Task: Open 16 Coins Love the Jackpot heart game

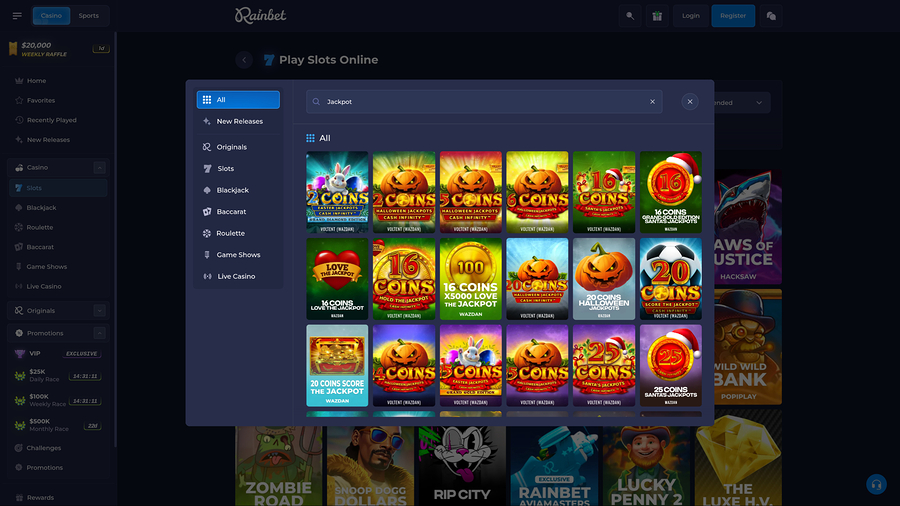Action: tap(337, 279)
